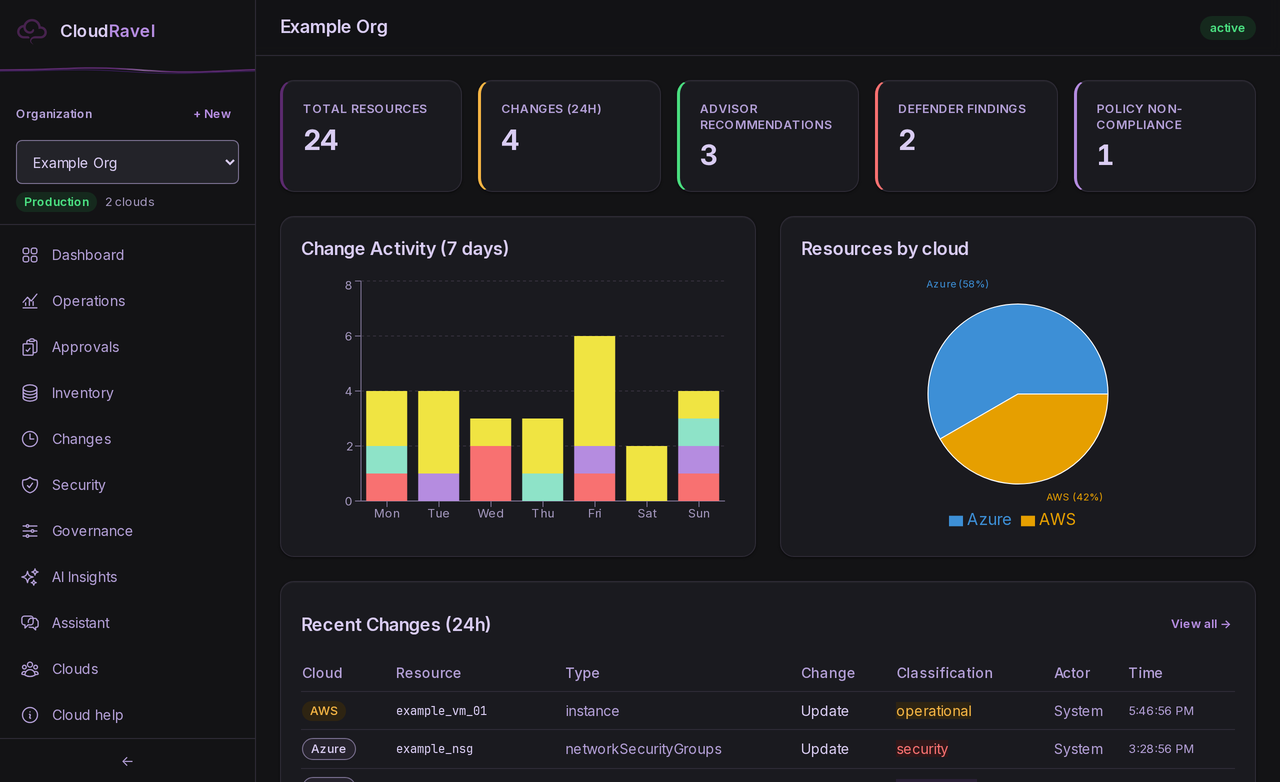This screenshot has width=1280, height=782.
Task: Open Governance from the sidebar
Action: click(x=92, y=531)
